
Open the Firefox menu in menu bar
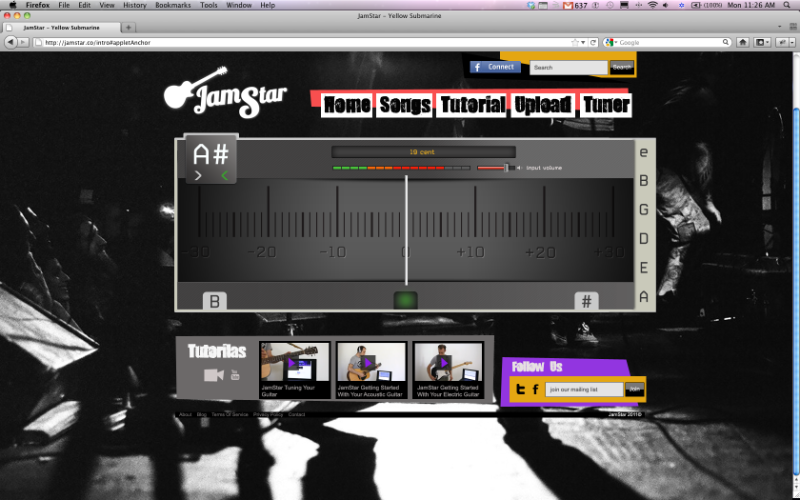point(37,5)
